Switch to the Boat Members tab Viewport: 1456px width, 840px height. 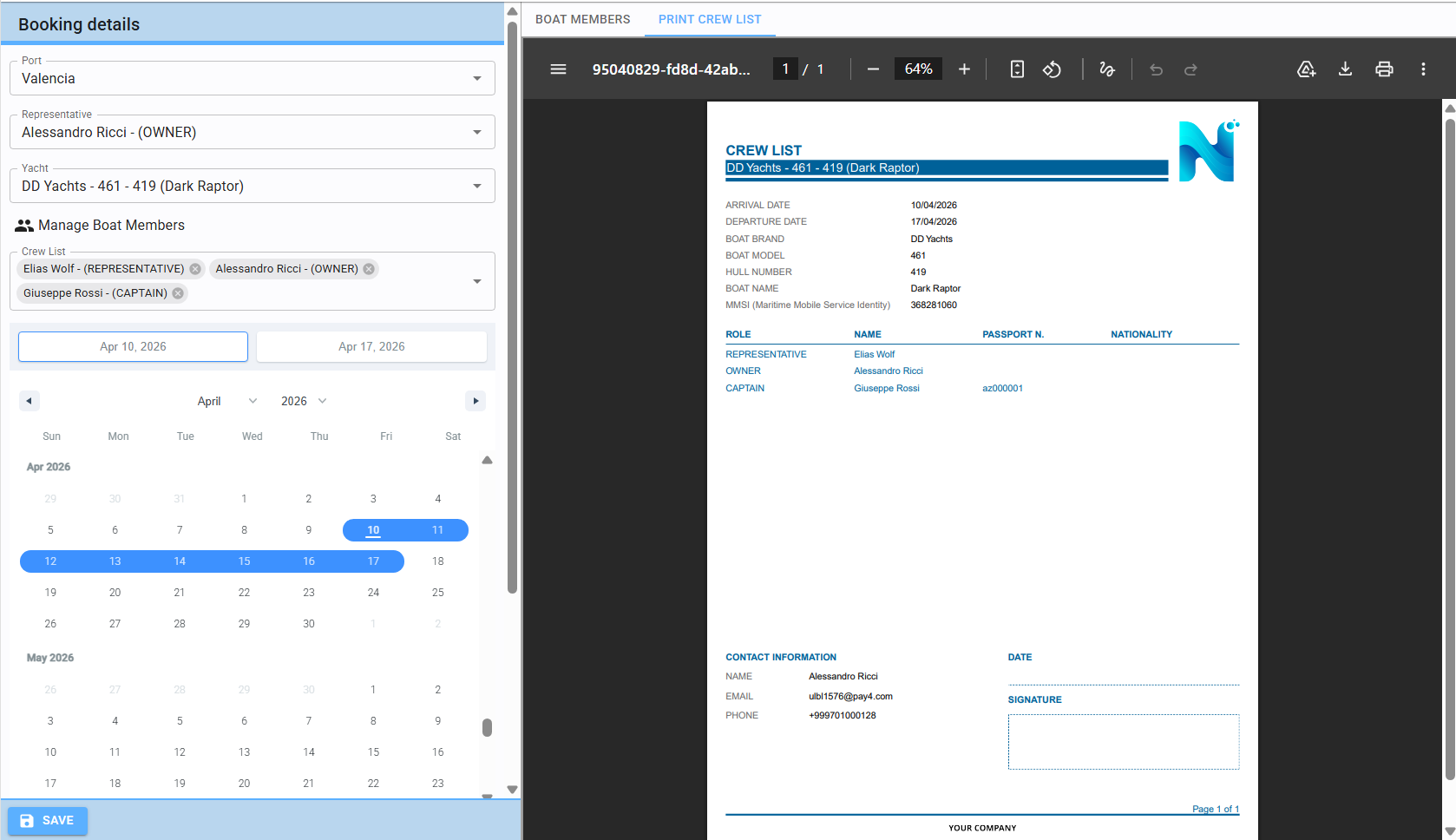pyautogui.click(x=582, y=19)
